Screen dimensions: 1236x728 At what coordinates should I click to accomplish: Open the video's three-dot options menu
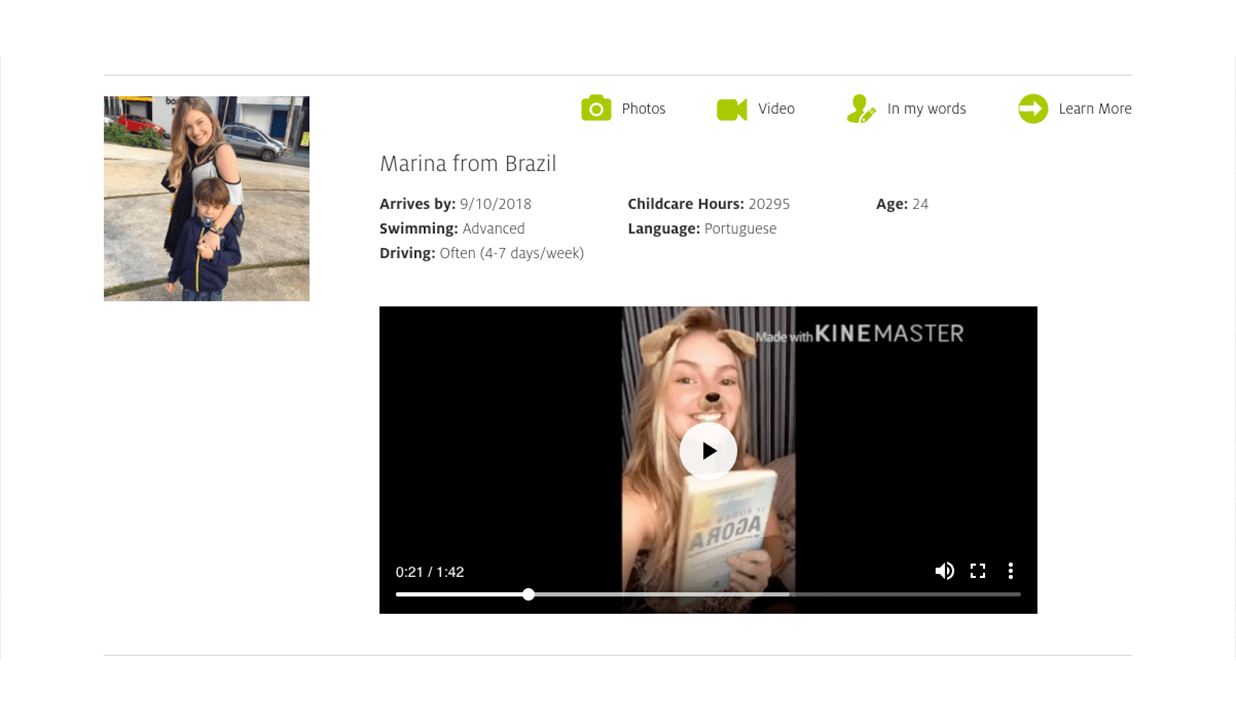(x=1011, y=571)
